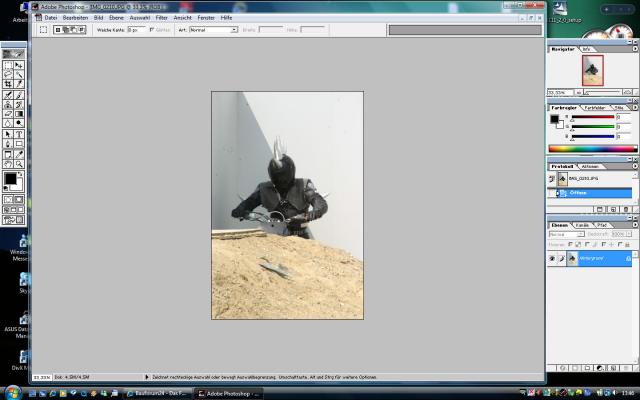Screen dimensions: 640x400
Task: Select the Move tool
Action: [19, 65]
